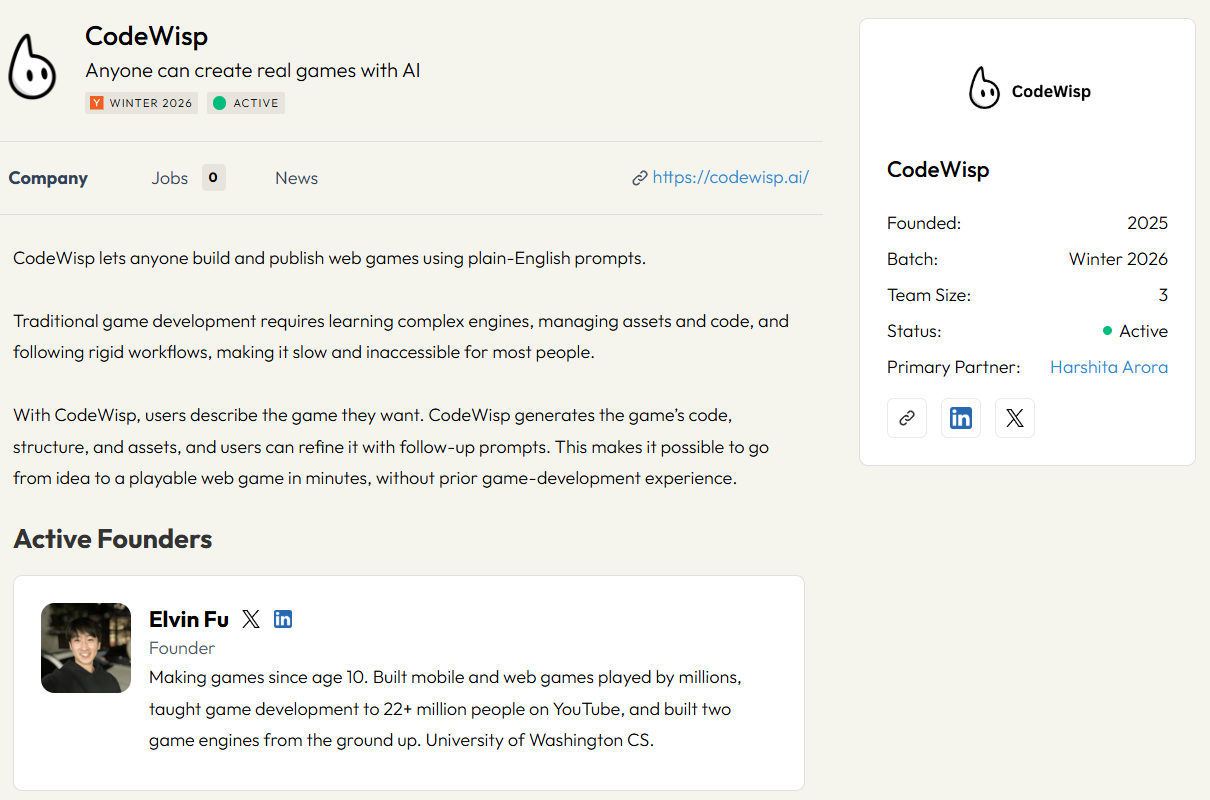Image resolution: width=1210 pixels, height=800 pixels.
Task: Open the website link icon button in the sidebar card
Action: (907, 418)
